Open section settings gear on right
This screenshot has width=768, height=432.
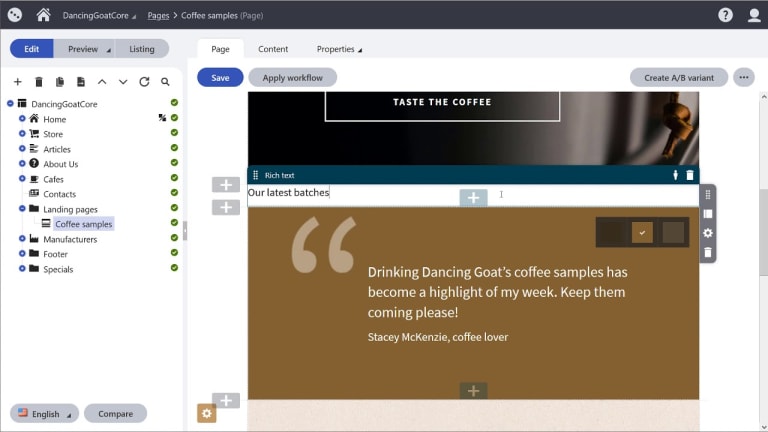coord(708,233)
